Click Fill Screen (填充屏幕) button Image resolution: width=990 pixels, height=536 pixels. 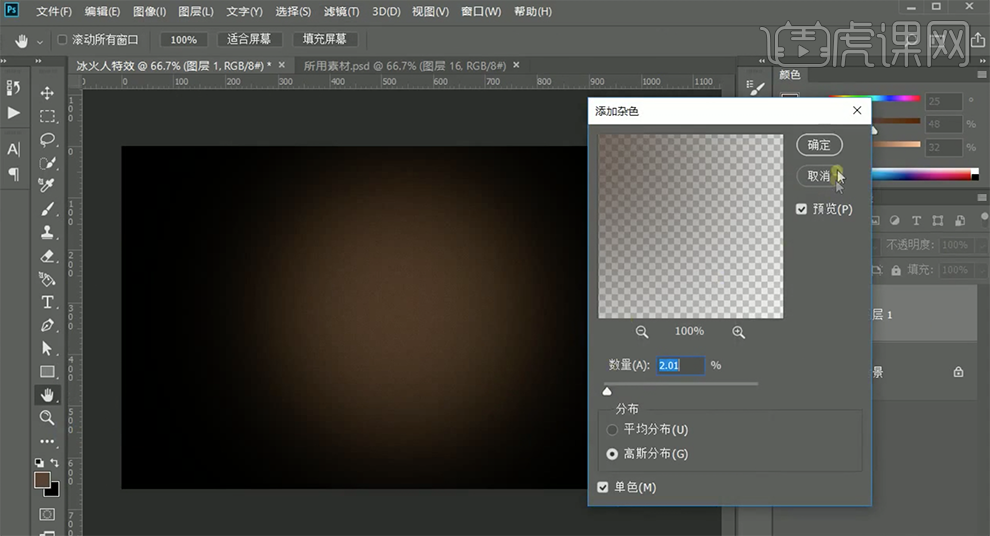pos(325,39)
